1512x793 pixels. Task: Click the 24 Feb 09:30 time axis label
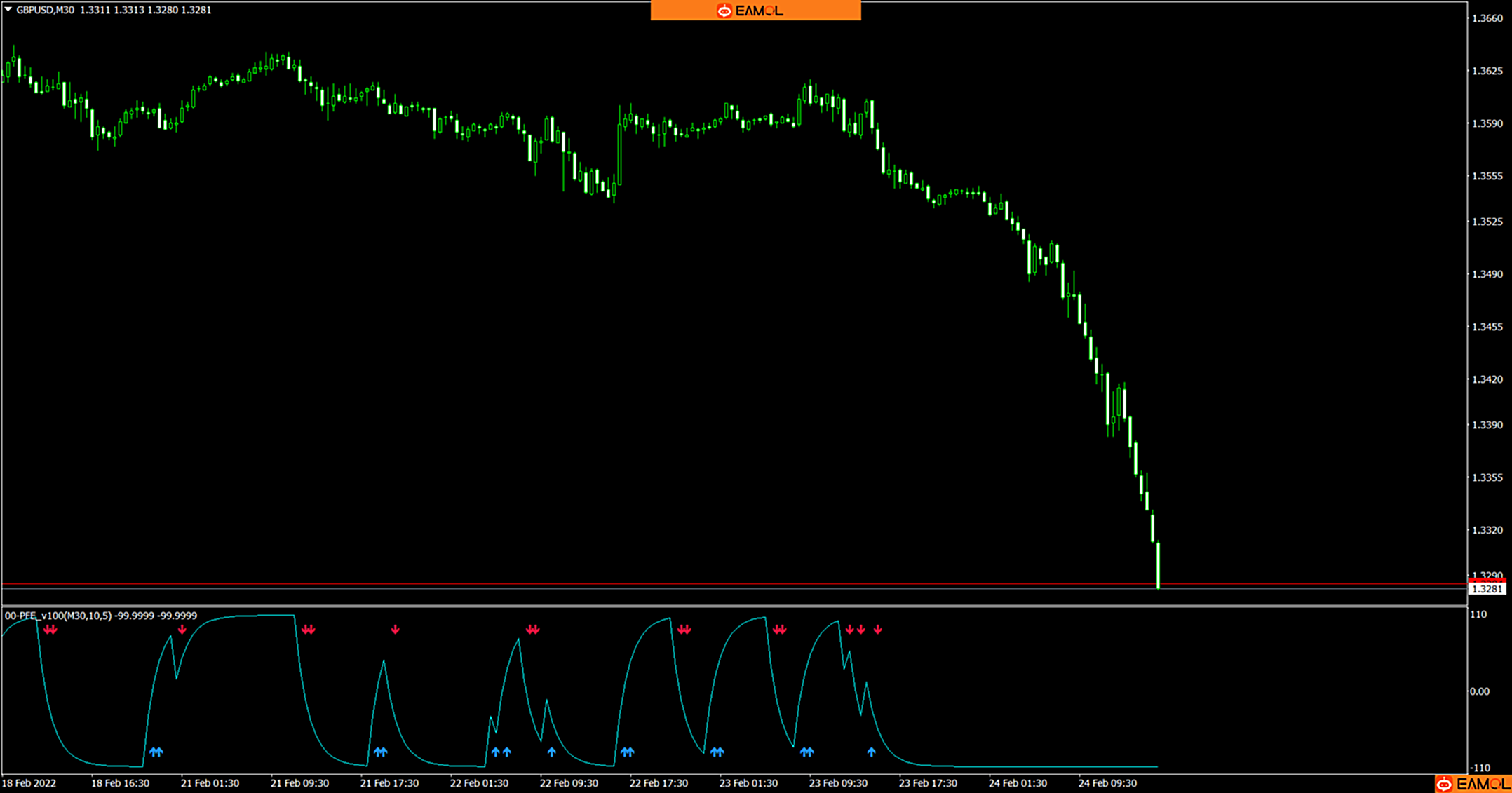1107,783
